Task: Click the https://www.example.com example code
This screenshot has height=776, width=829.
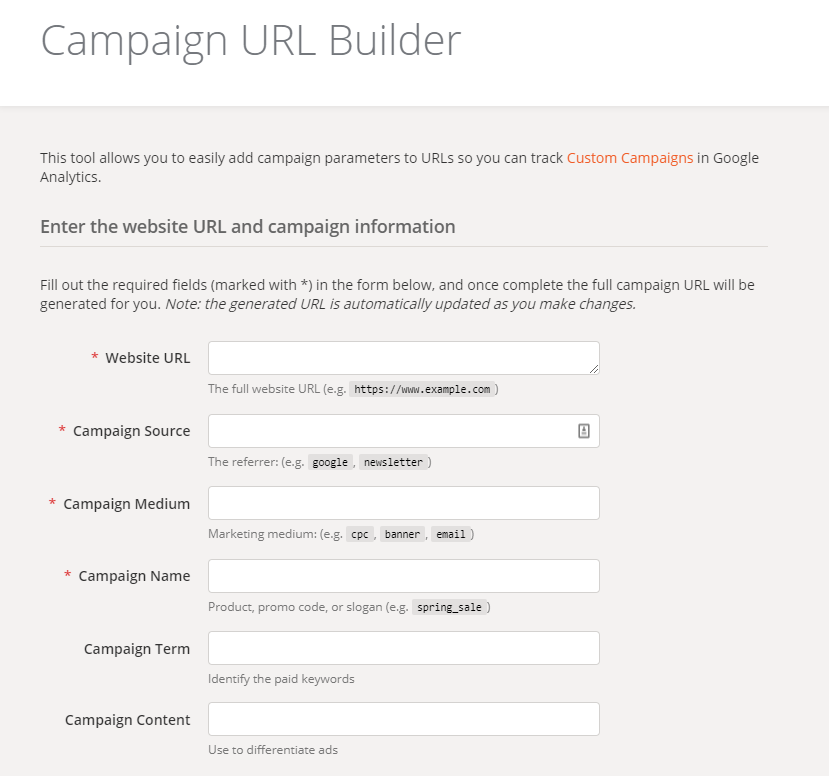Action: point(422,390)
